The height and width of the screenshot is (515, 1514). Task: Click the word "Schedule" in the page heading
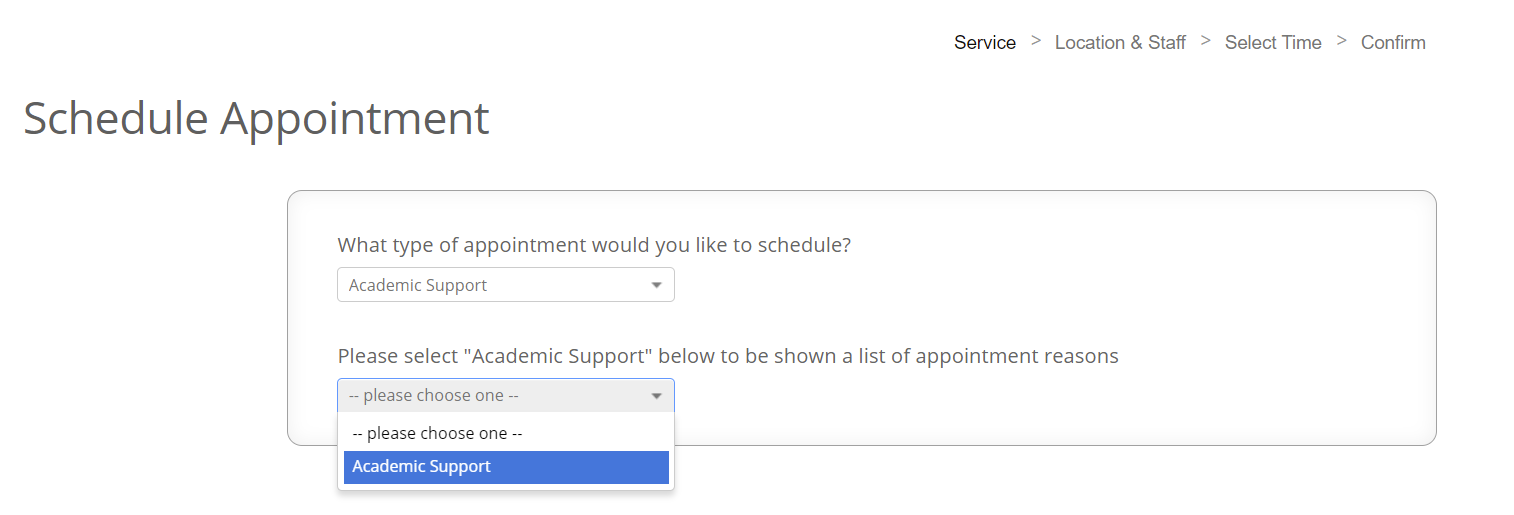point(117,118)
